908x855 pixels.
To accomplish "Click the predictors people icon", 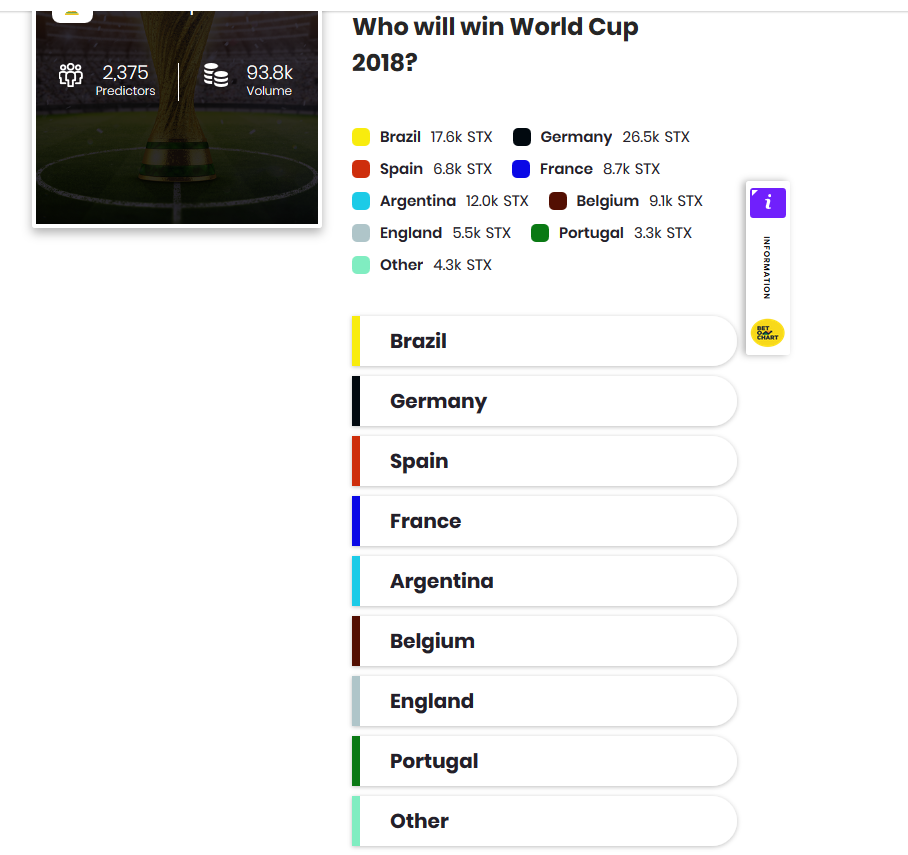I will (71, 75).
